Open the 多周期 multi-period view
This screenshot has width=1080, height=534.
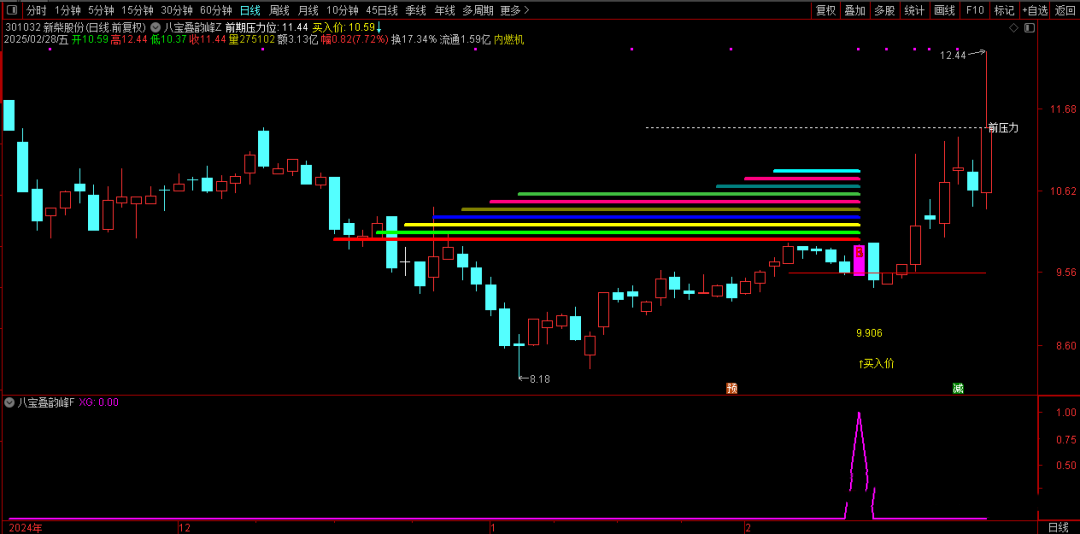(x=477, y=10)
